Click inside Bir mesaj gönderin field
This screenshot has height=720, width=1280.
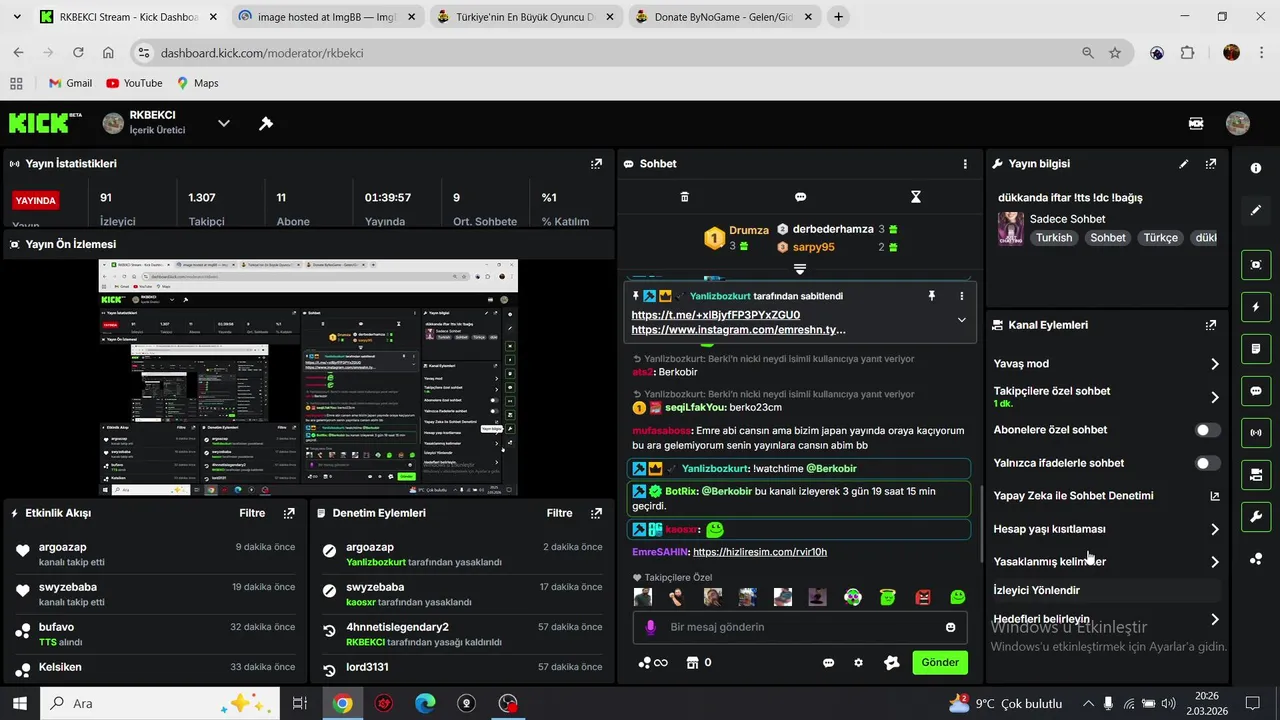[800, 627]
